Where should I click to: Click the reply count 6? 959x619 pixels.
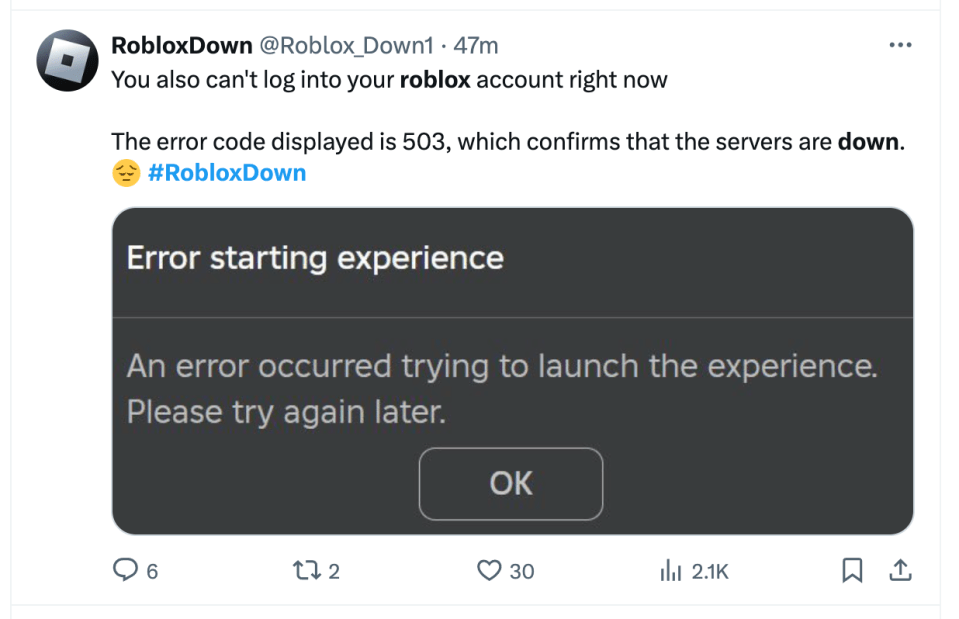pos(152,571)
